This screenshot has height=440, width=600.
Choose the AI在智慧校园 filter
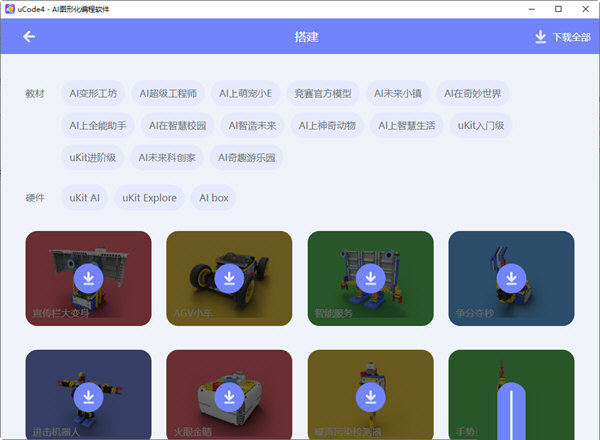[x=178, y=125]
